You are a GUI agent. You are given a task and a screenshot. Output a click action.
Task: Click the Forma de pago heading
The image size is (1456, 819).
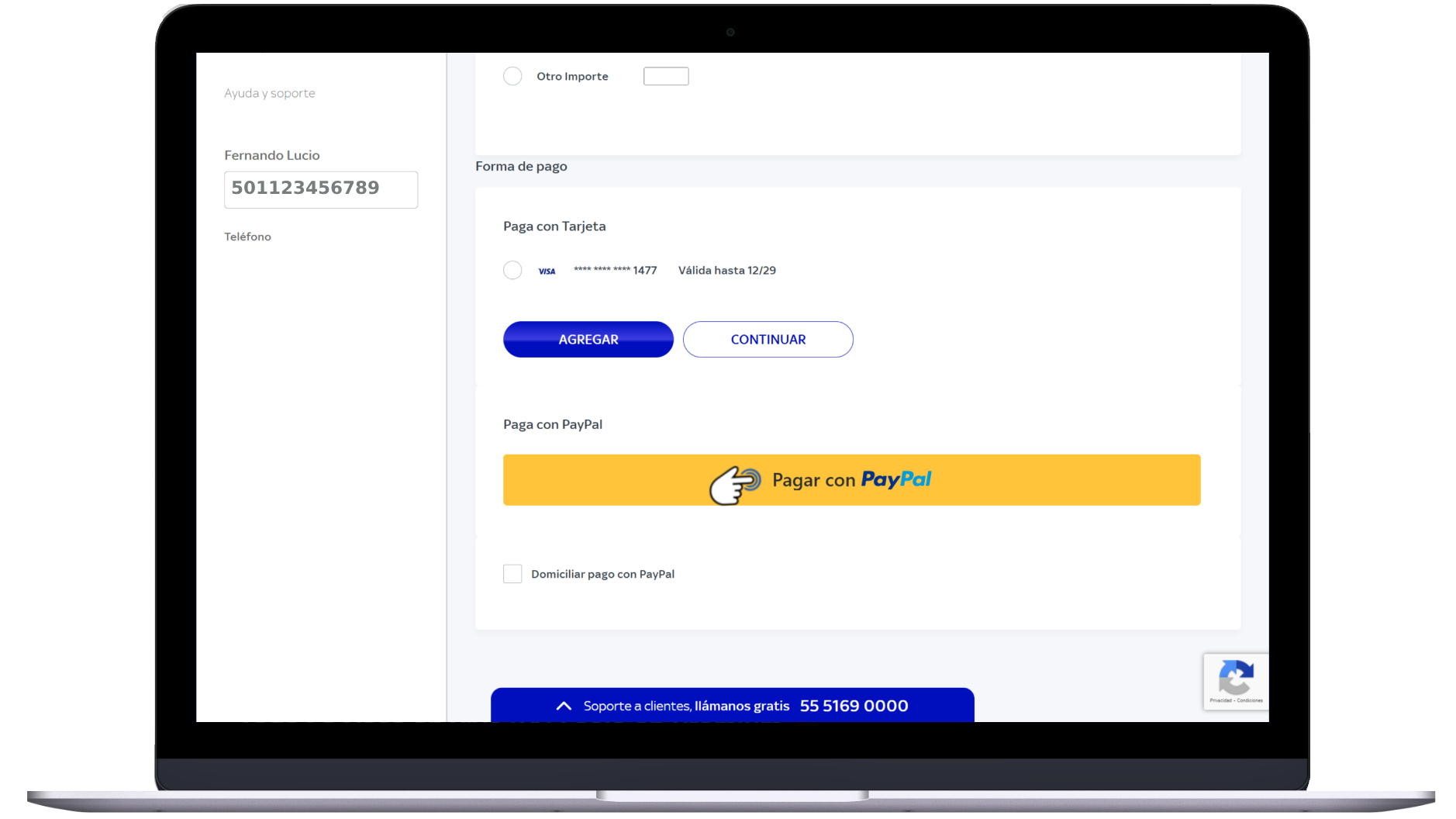pyautogui.click(x=521, y=166)
